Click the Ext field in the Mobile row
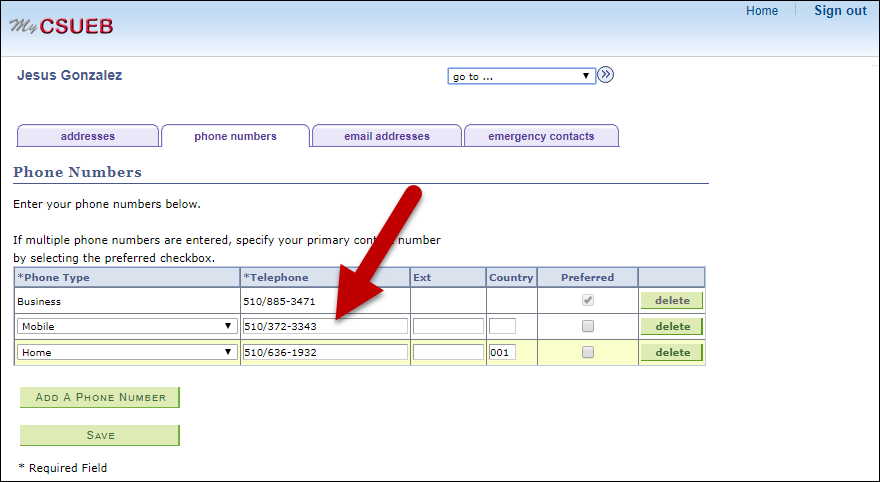This screenshot has width=880, height=482. [448, 326]
